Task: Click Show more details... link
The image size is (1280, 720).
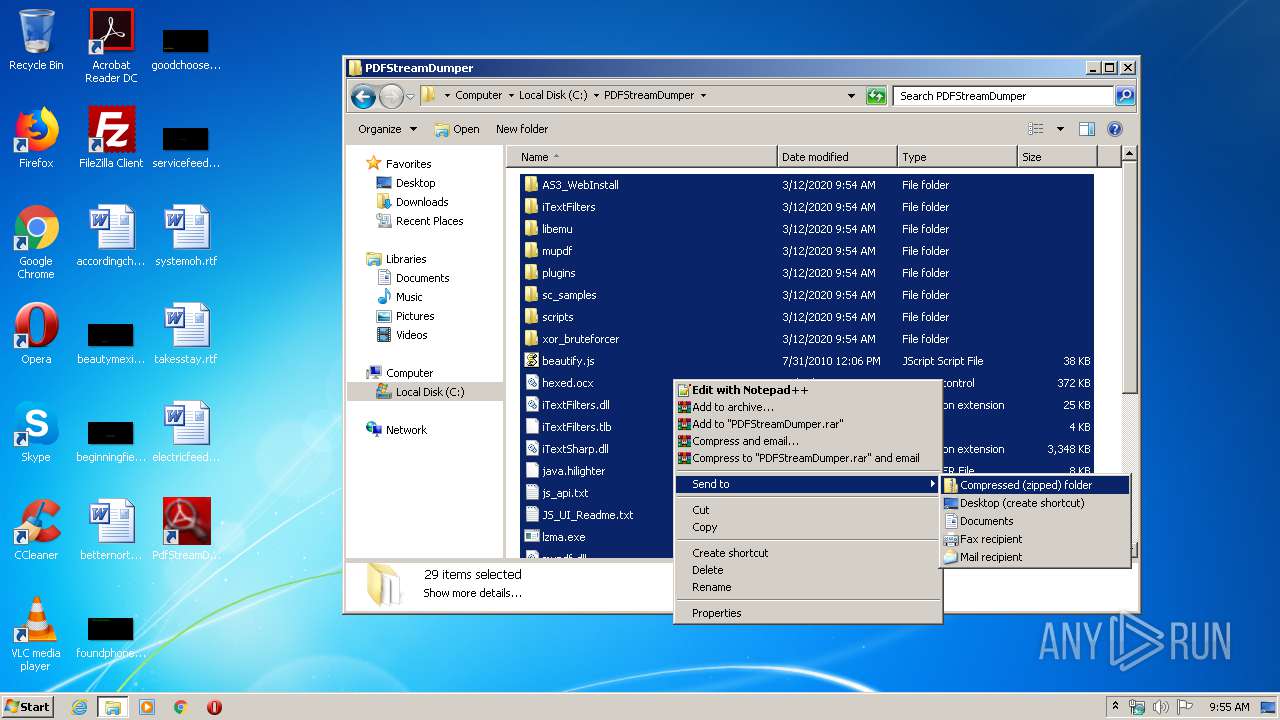Action: (x=472, y=593)
